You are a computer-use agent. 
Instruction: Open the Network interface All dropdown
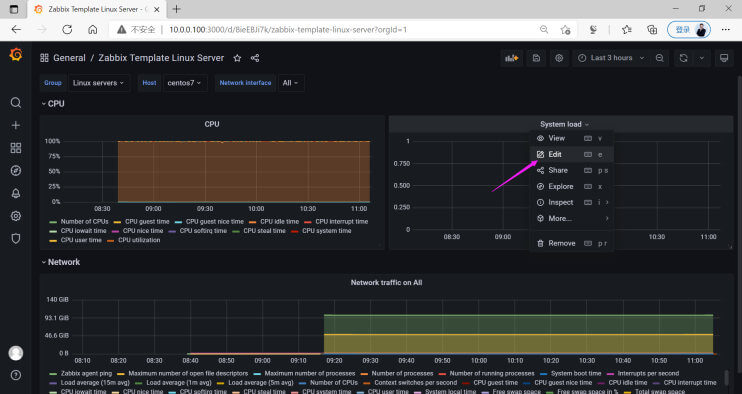pos(291,83)
